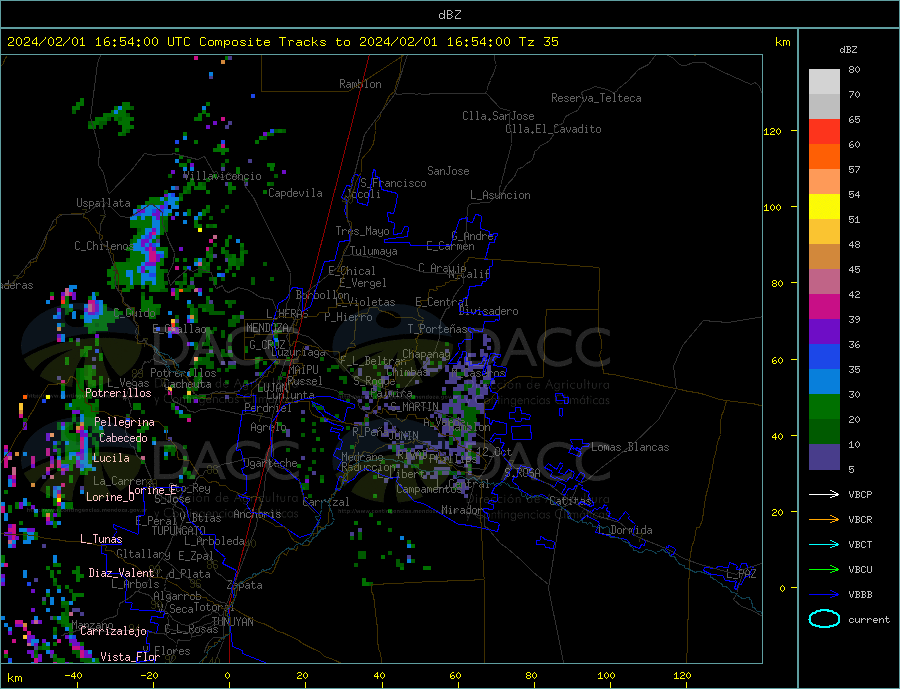The image size is (900, 689).
Task: Click the 'Uspallata' place label
Action: pos(103,203)
